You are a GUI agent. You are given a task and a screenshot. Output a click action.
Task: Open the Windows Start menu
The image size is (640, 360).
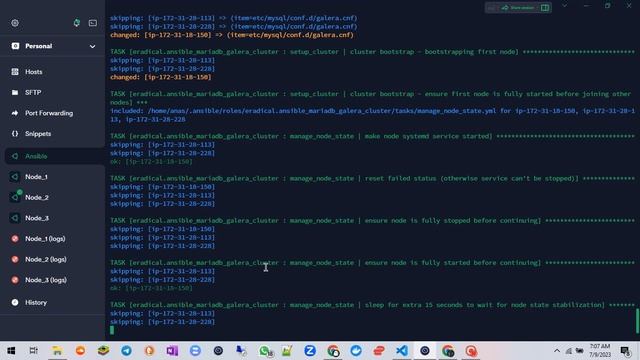(11, 351)
